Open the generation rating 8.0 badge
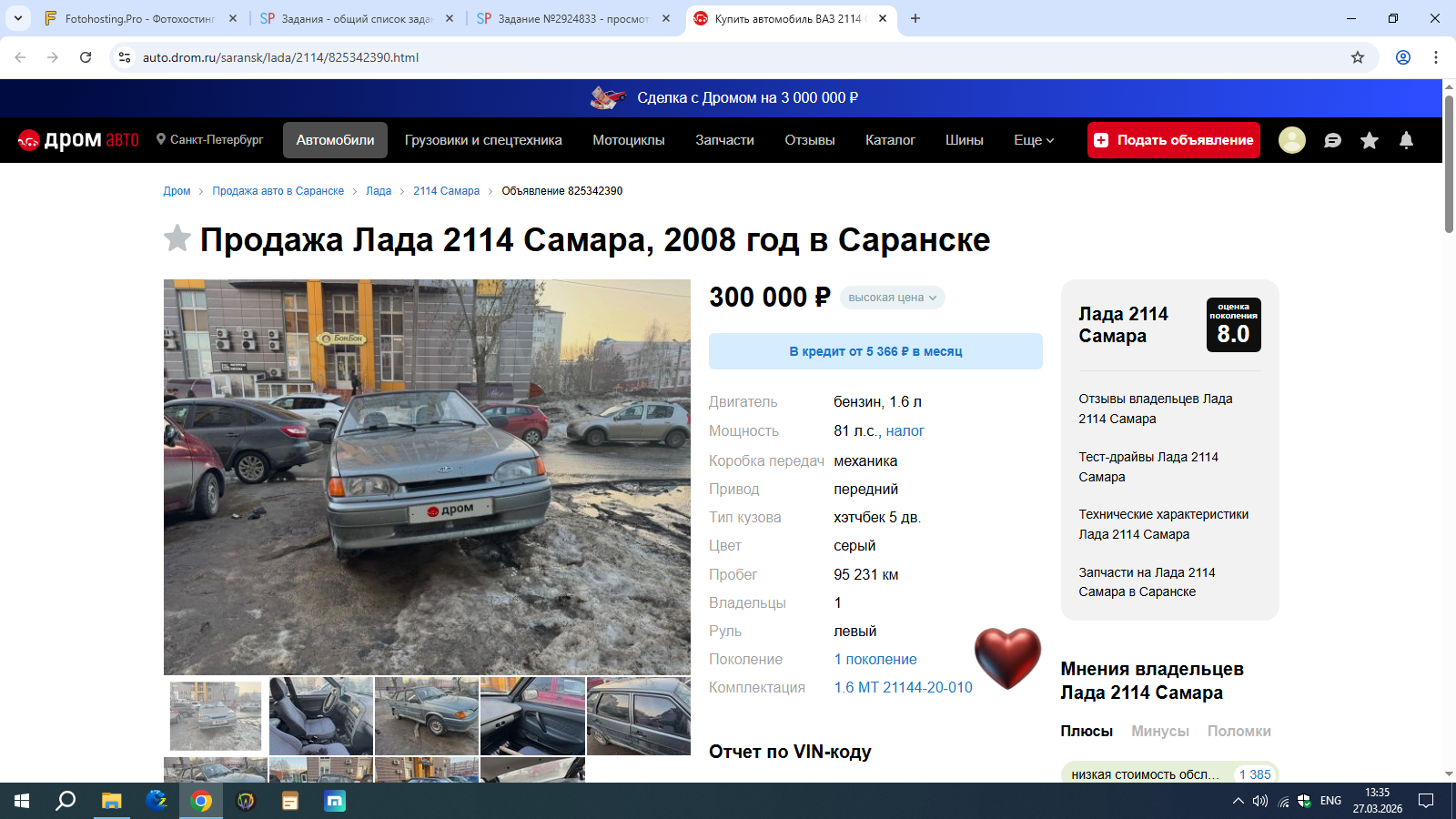The height and width of the screenshot is (819, 1456). (1233, 325)
